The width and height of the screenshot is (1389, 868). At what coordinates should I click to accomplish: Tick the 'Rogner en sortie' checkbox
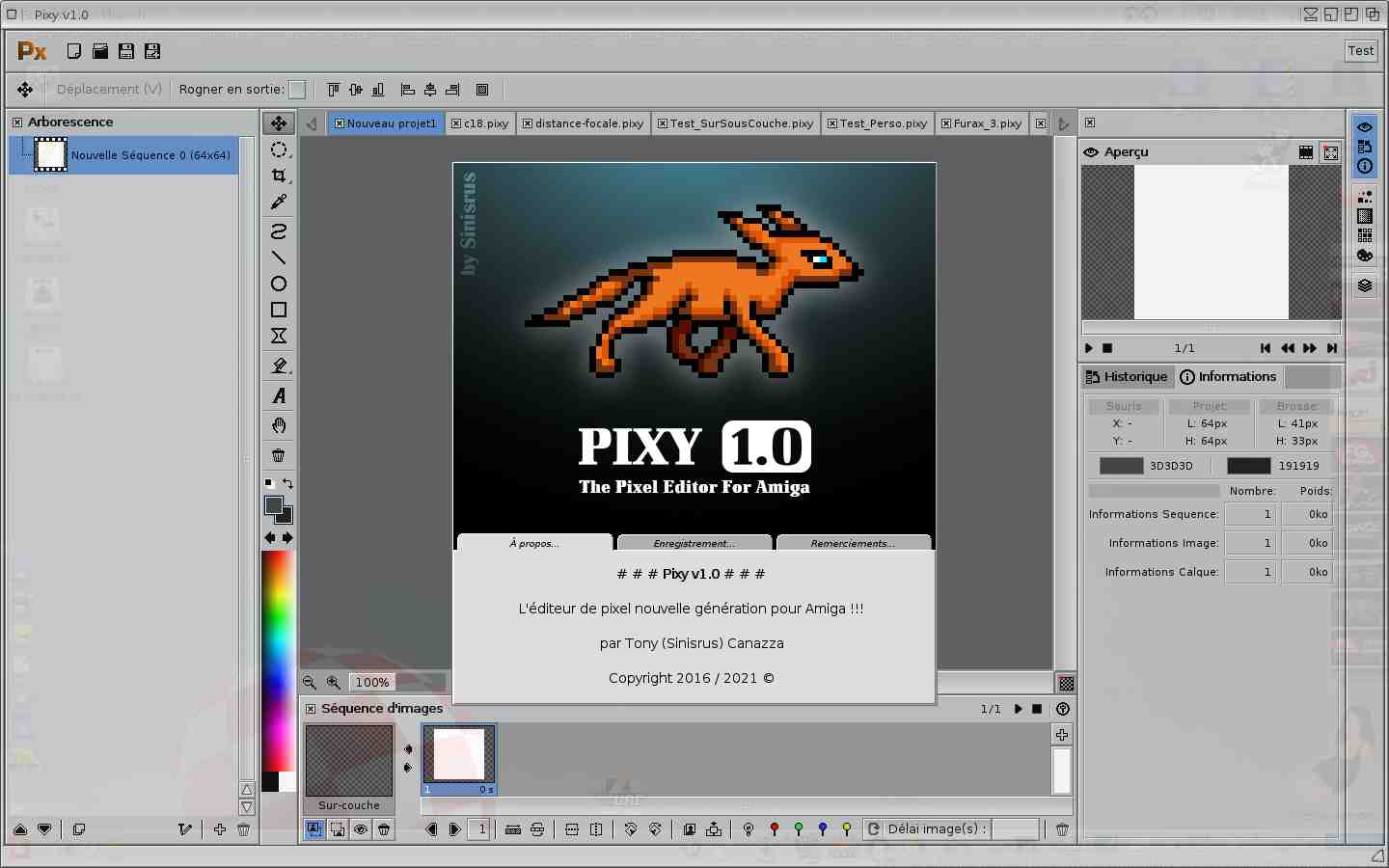297,90
